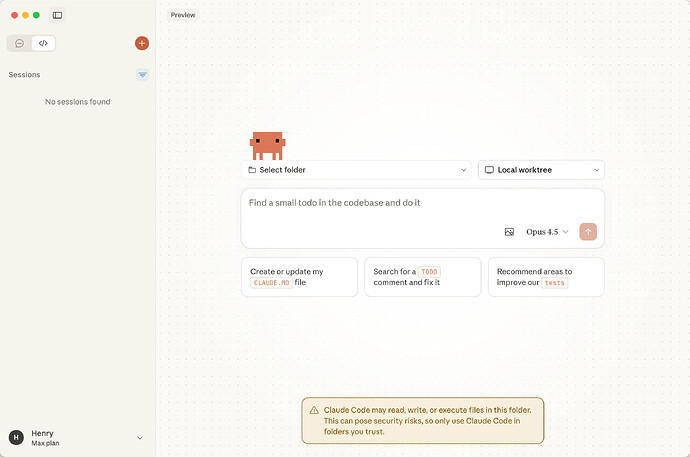Click the Preview badge
This screenshot has height=457, width=690.
(x=183, y=15)
